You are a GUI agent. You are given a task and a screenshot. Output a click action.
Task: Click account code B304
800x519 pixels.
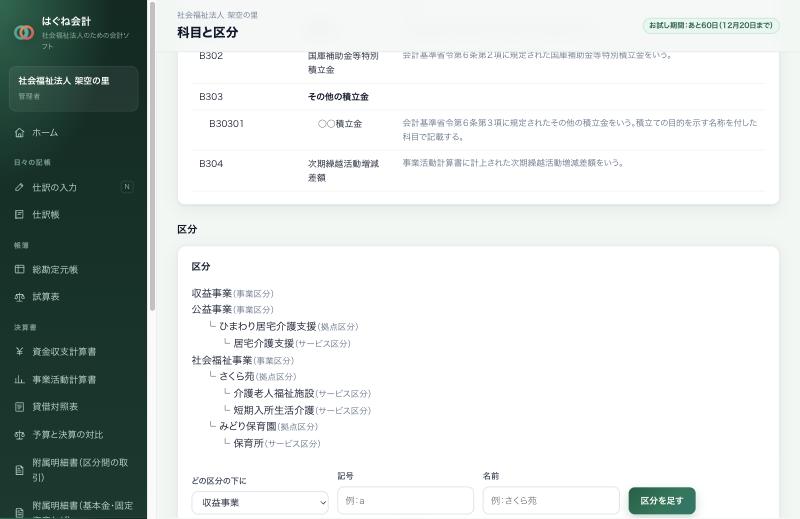pos(211,163)
